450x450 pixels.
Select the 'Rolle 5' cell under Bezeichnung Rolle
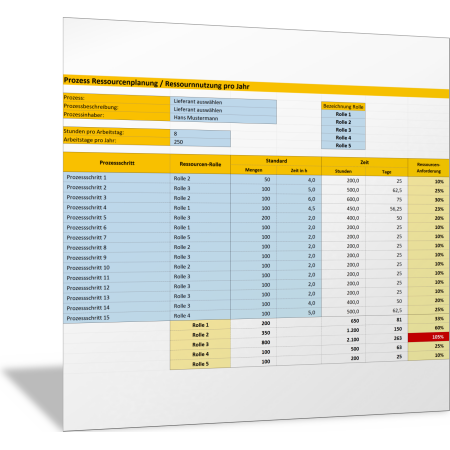(x=343, y=146)
